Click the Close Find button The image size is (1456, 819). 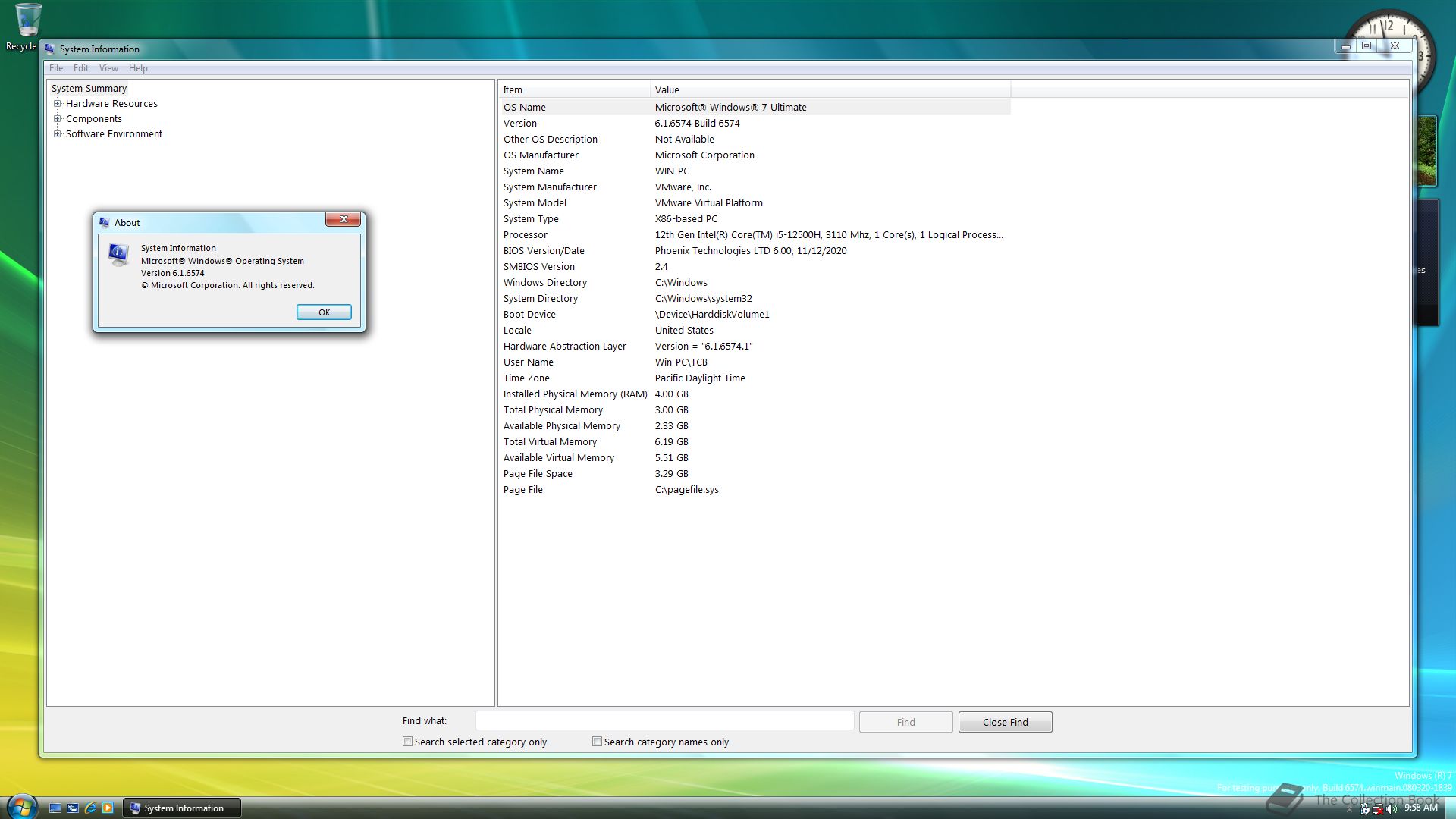point(1006,722)
